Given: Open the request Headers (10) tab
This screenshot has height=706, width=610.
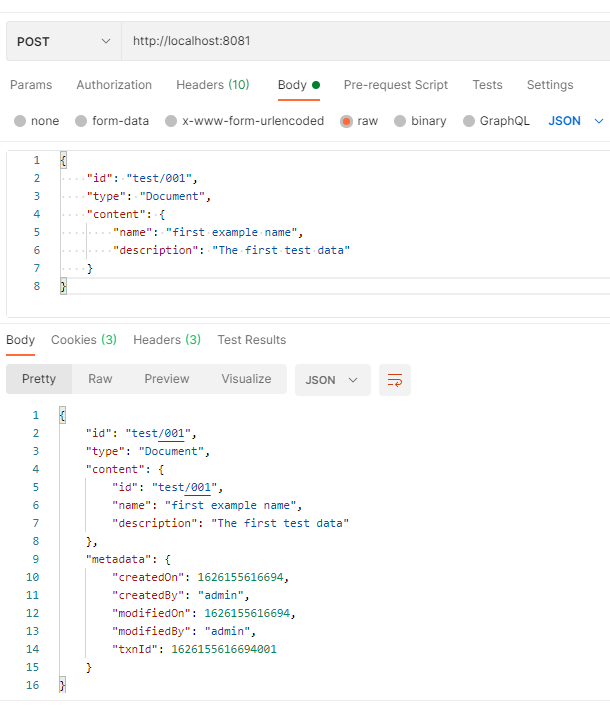Looking at the screenshot, I should click(212, 85).
